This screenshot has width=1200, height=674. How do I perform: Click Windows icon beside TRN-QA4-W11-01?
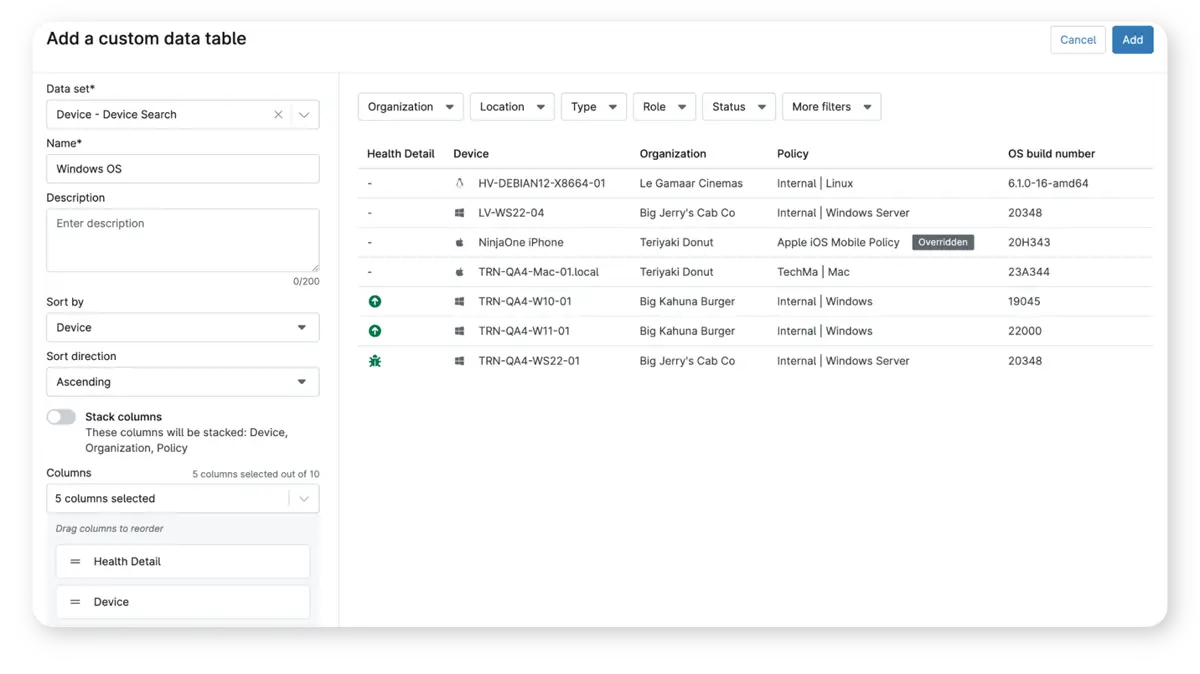coord(460,331)
